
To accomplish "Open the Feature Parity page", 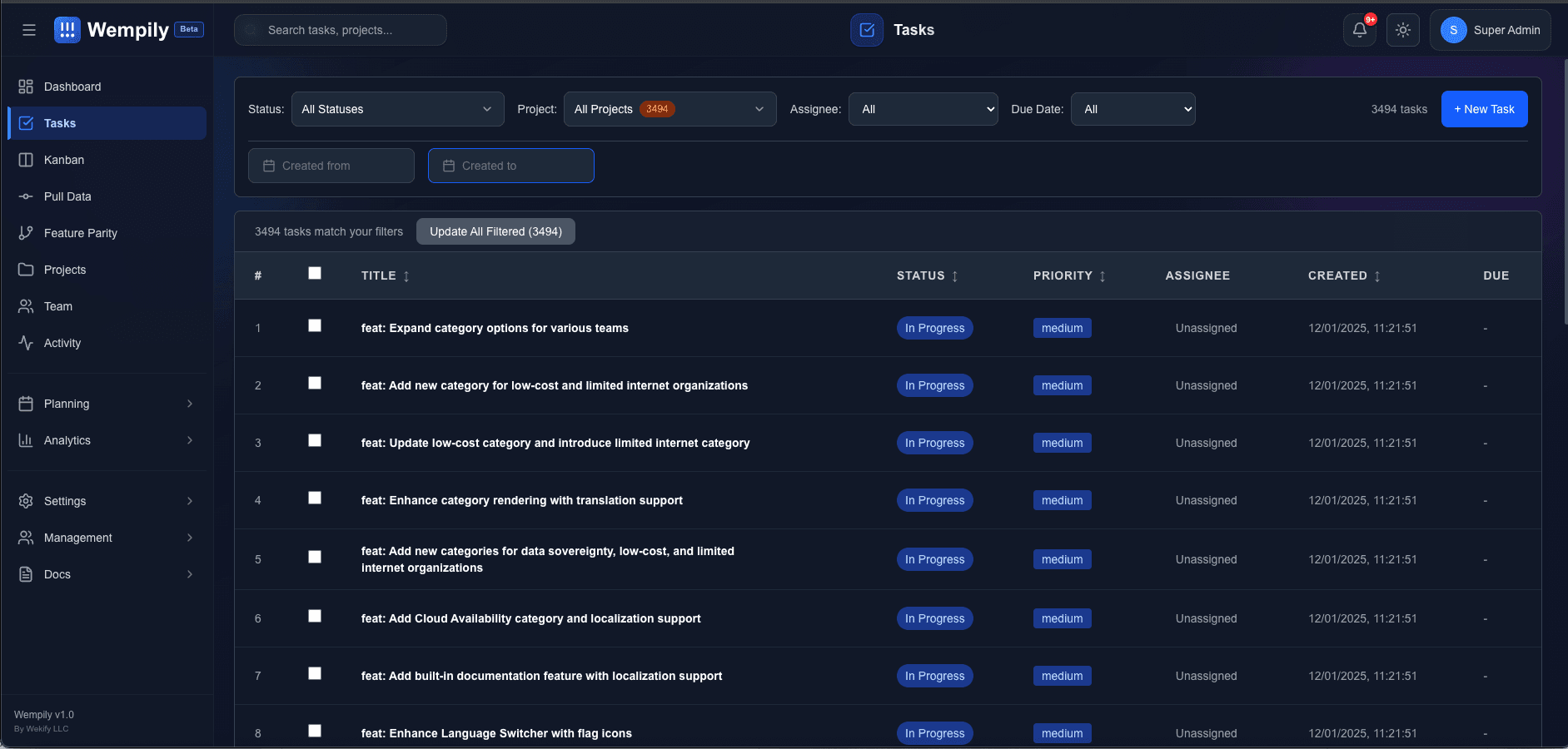I will click(80, 233).
